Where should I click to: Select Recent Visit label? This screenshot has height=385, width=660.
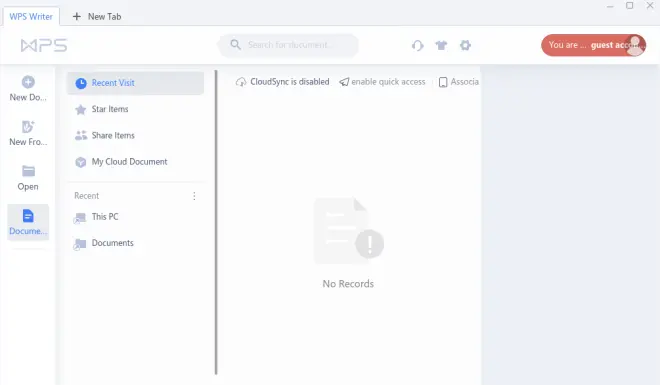(x=113, y=83)
